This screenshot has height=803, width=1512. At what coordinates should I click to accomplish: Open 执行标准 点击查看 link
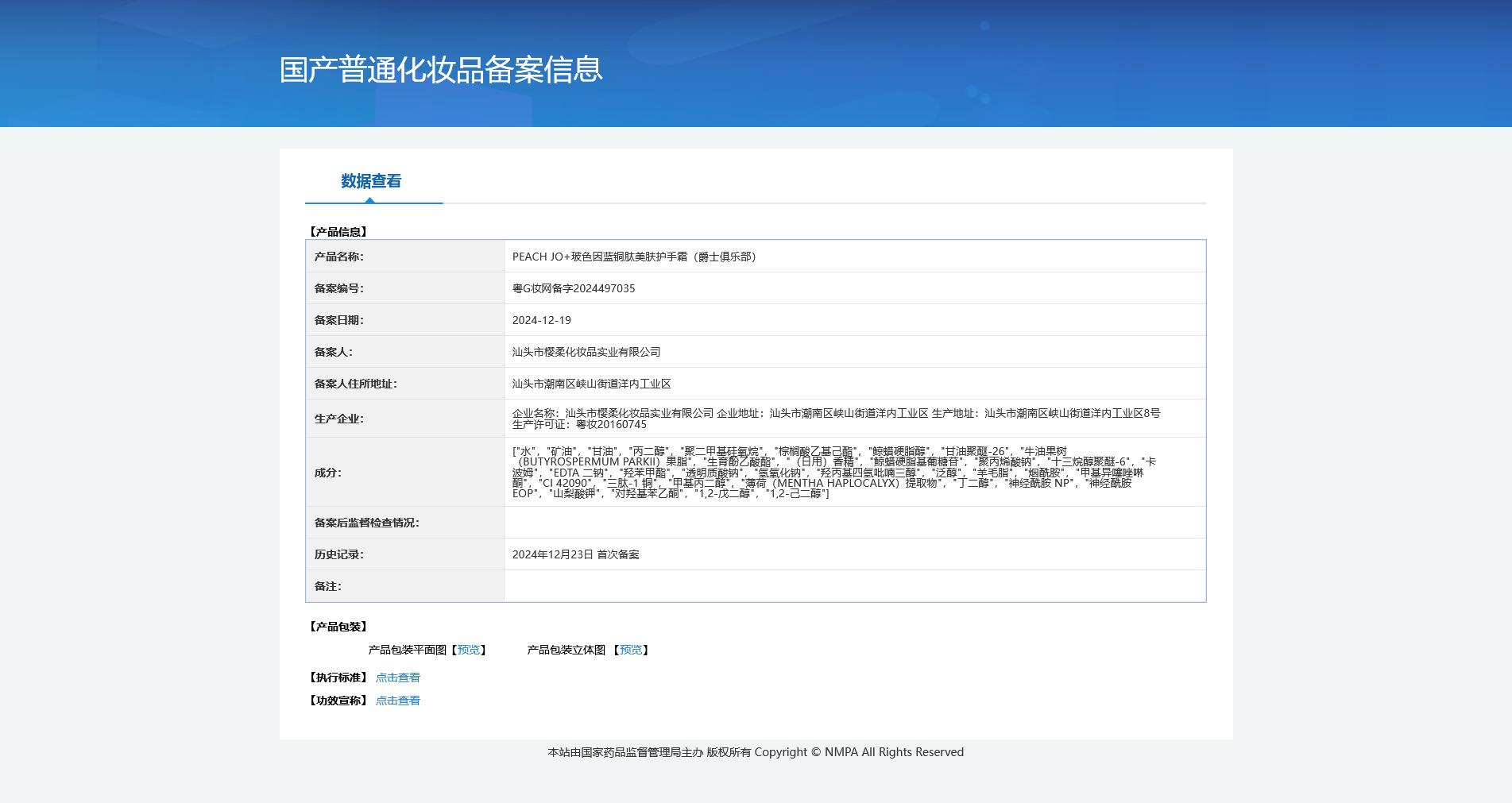coord(397,678)
